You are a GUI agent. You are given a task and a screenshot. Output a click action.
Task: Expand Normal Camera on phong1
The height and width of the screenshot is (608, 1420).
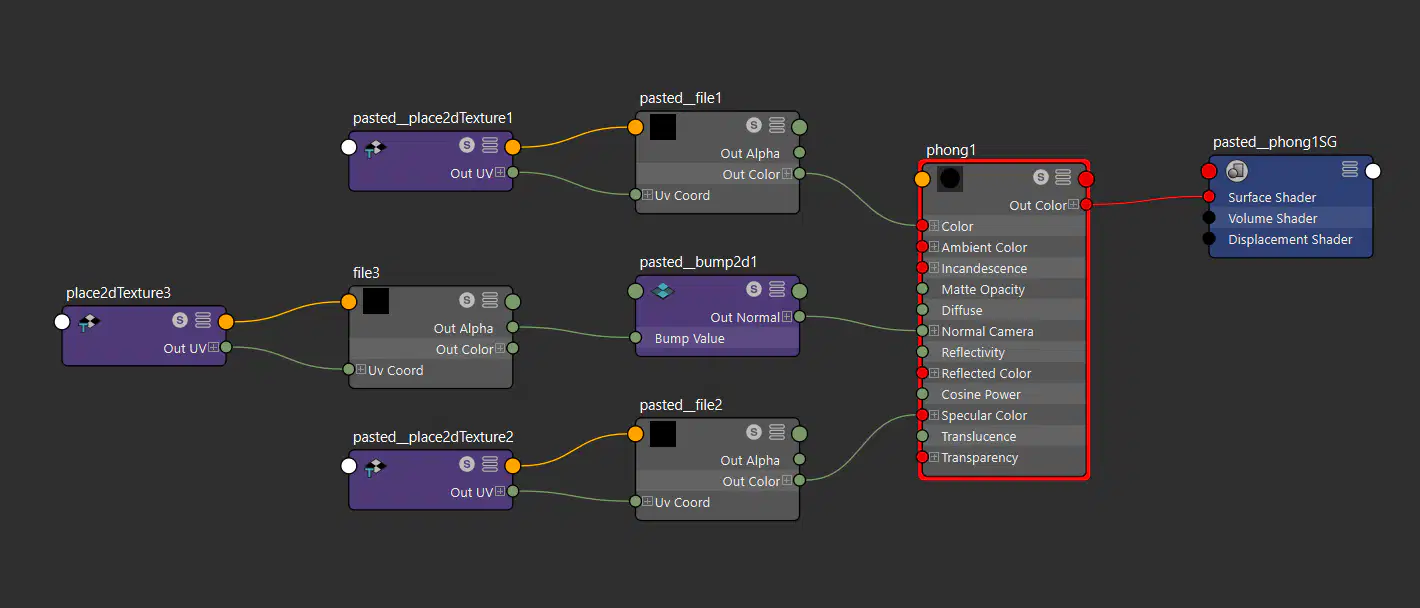click(934, 331)
